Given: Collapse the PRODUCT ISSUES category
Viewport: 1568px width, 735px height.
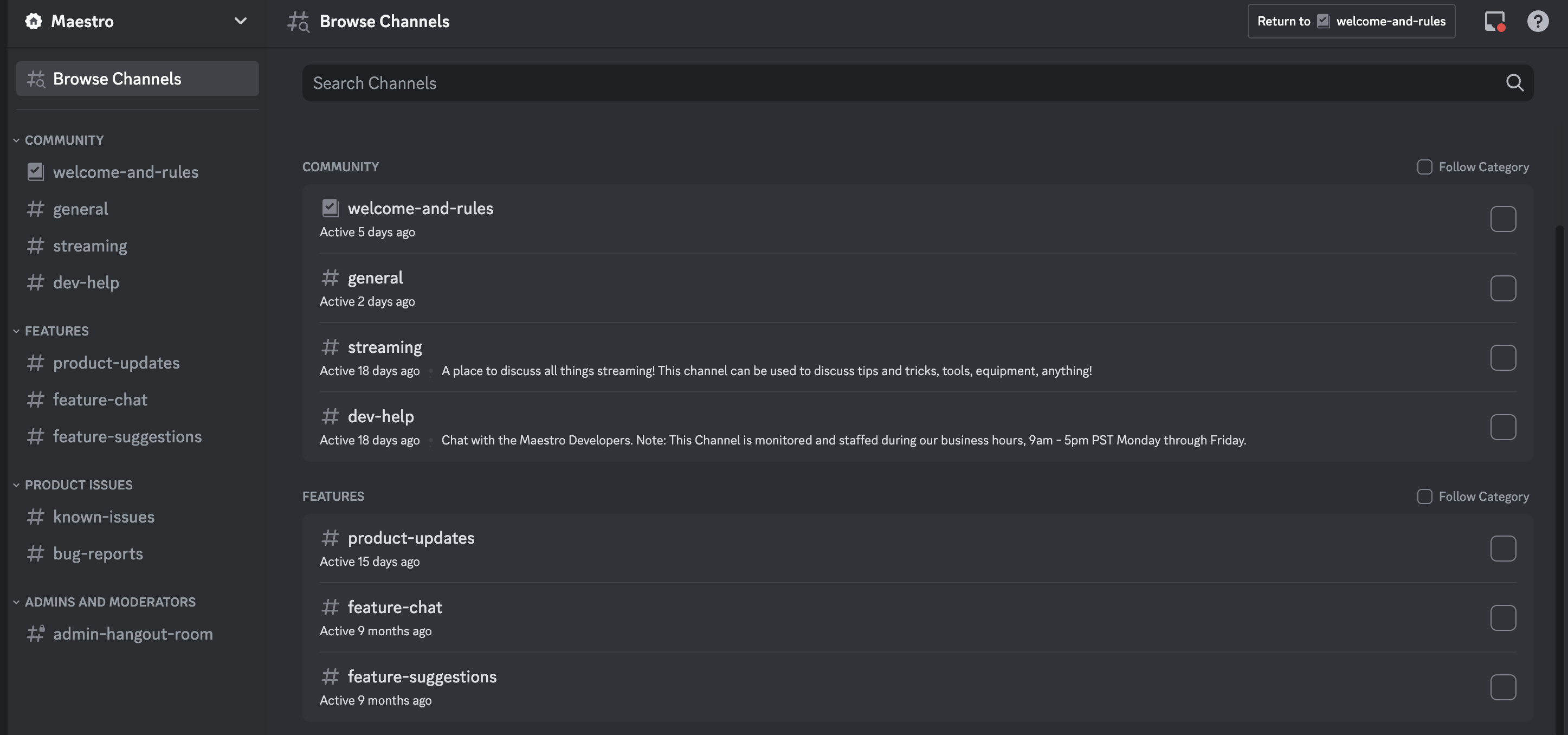Looking at the screenshot, I should pyautogui.click(x=16, y=485).
